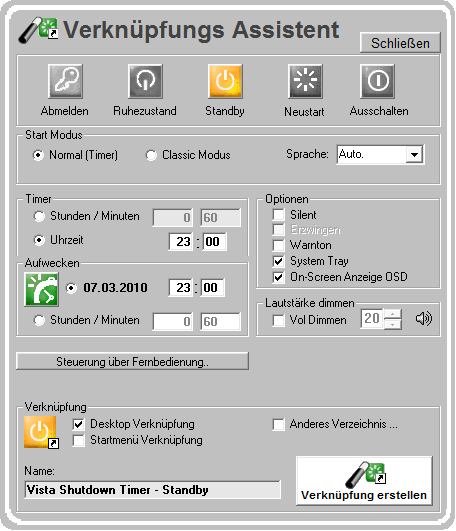The width and height of the screenshot is (456, 531).
Task: Increase the Vol Dimmen value with up arrow
Action: (392, 314)
